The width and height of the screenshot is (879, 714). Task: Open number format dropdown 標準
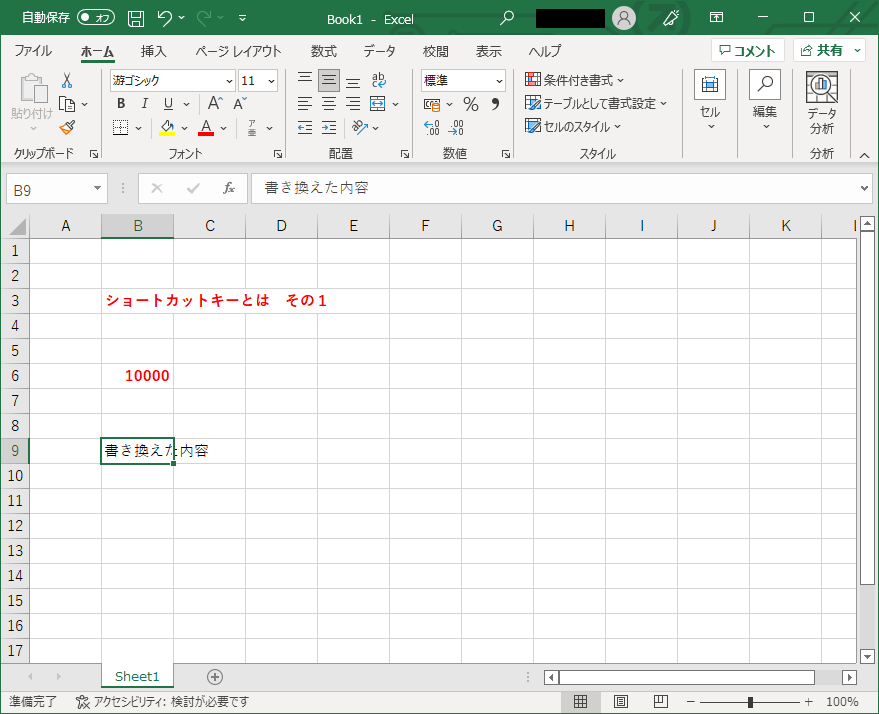click(499, 81)
